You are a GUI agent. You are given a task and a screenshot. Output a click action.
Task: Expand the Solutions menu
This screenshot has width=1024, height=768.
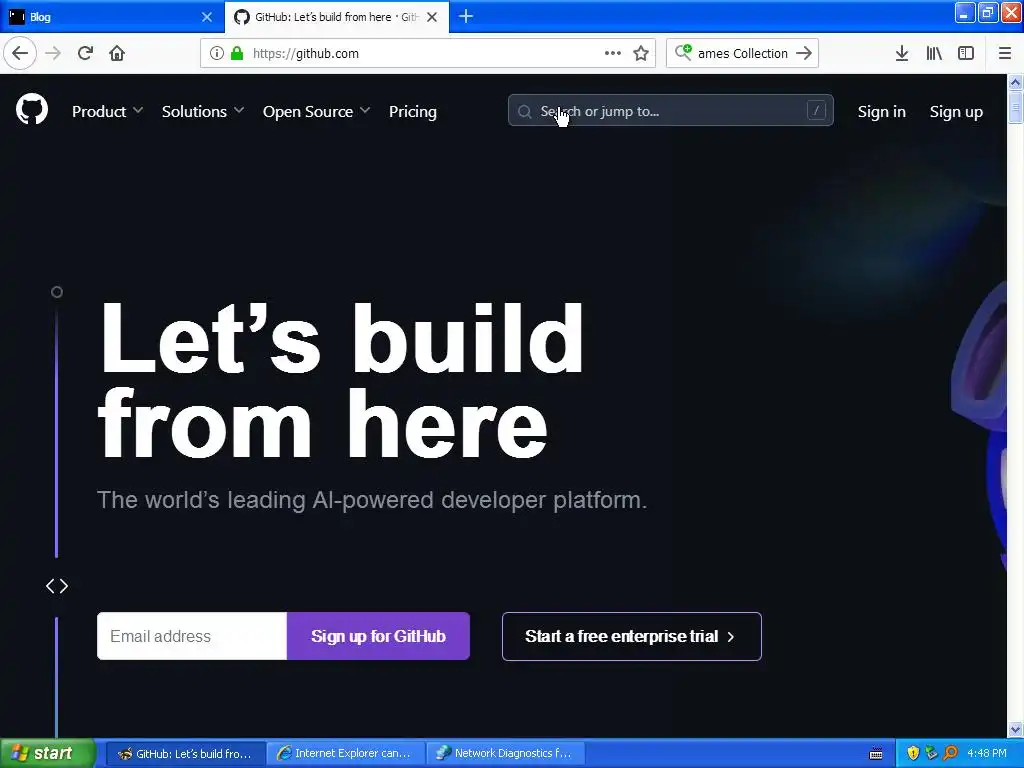pyautogui.click(x=203, y=112)
